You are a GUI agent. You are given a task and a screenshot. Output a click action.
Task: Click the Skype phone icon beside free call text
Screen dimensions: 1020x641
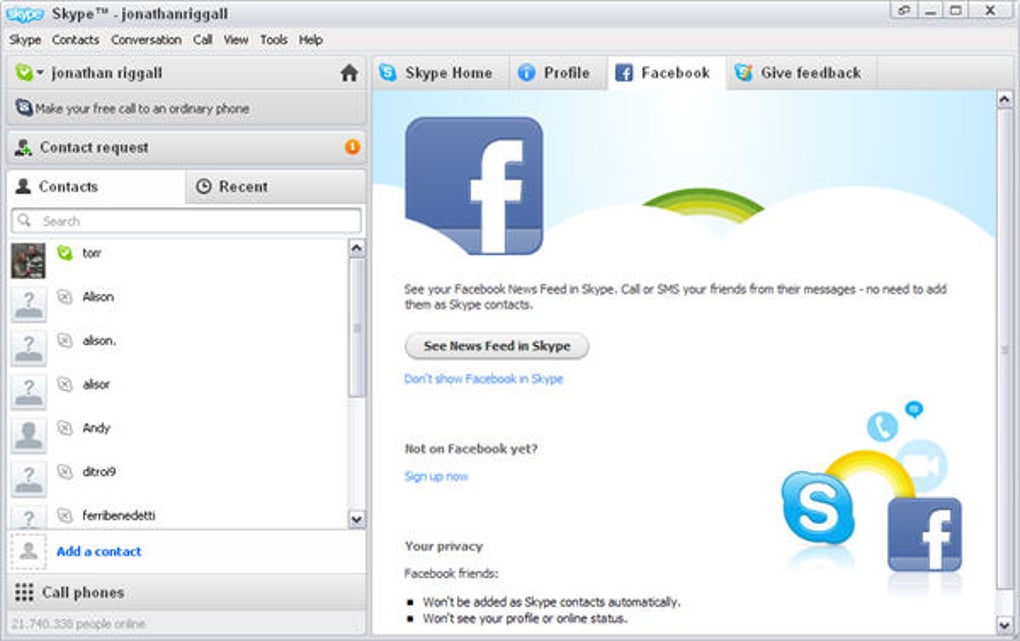coord(24,107)
